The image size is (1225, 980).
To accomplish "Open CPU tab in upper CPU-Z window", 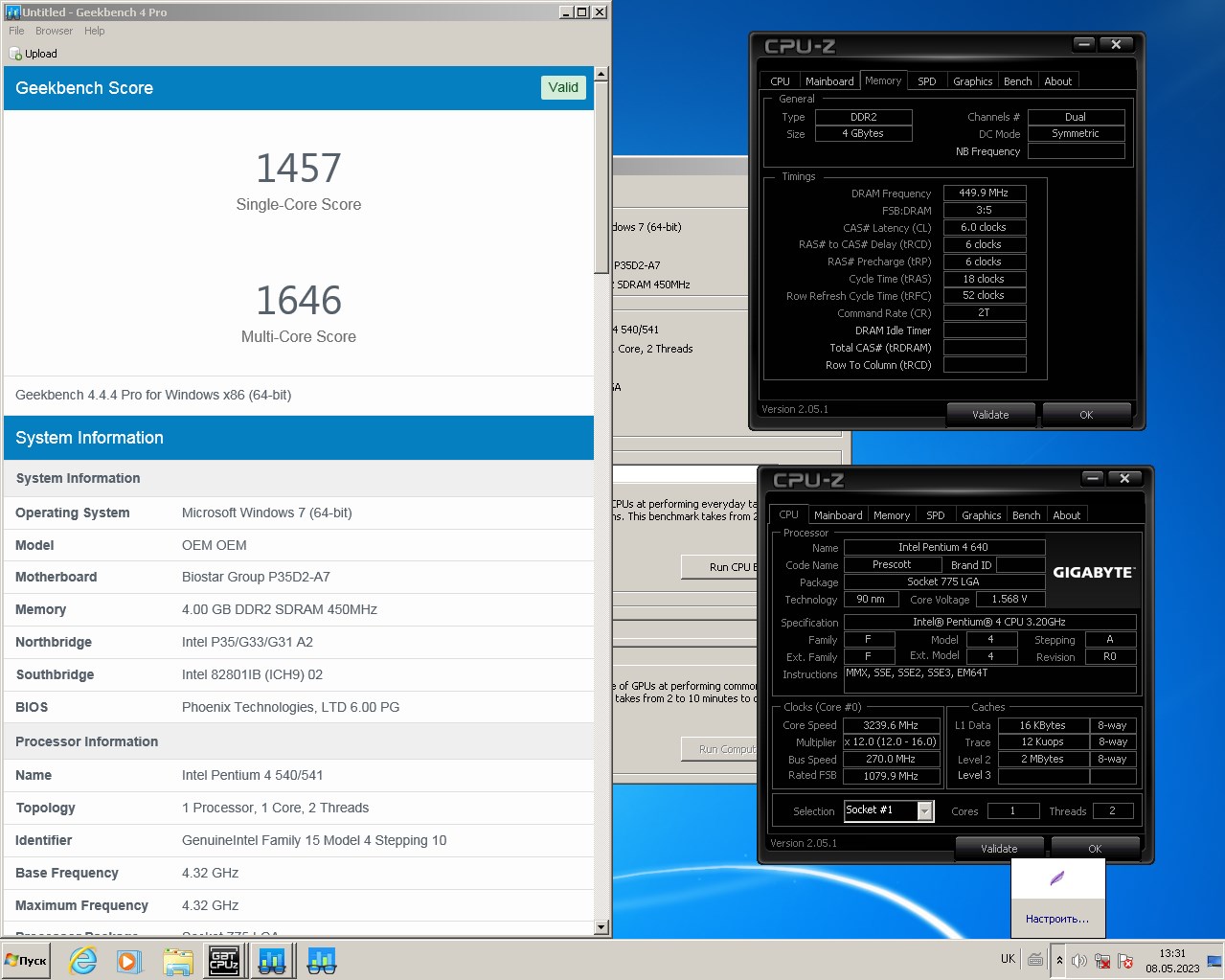I will click(x=780, y=81).
